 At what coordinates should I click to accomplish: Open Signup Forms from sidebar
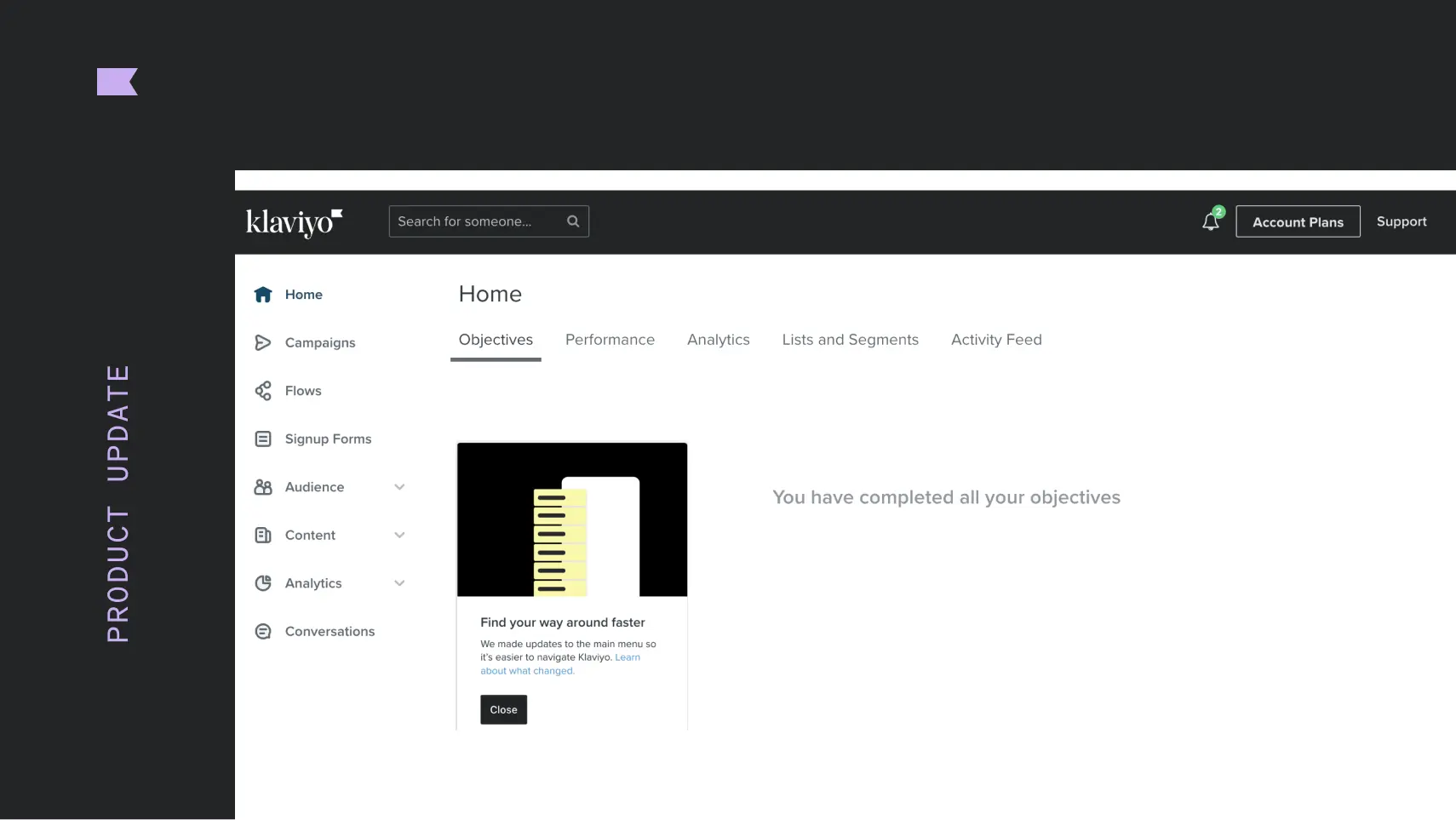tap(328, 439)
